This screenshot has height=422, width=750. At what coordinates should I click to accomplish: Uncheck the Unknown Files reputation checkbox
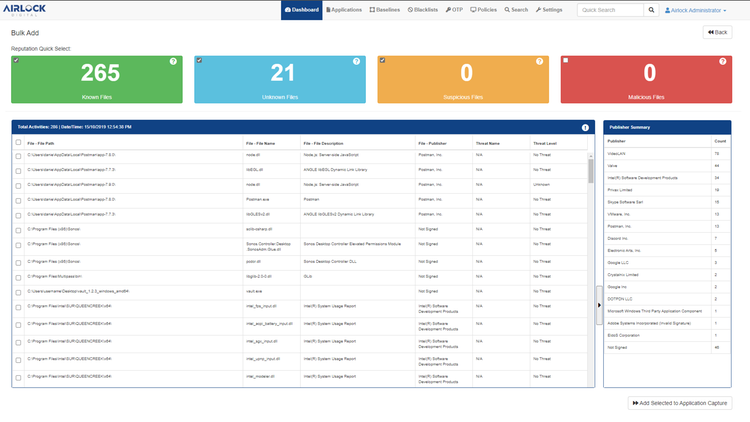coord(199,60)
